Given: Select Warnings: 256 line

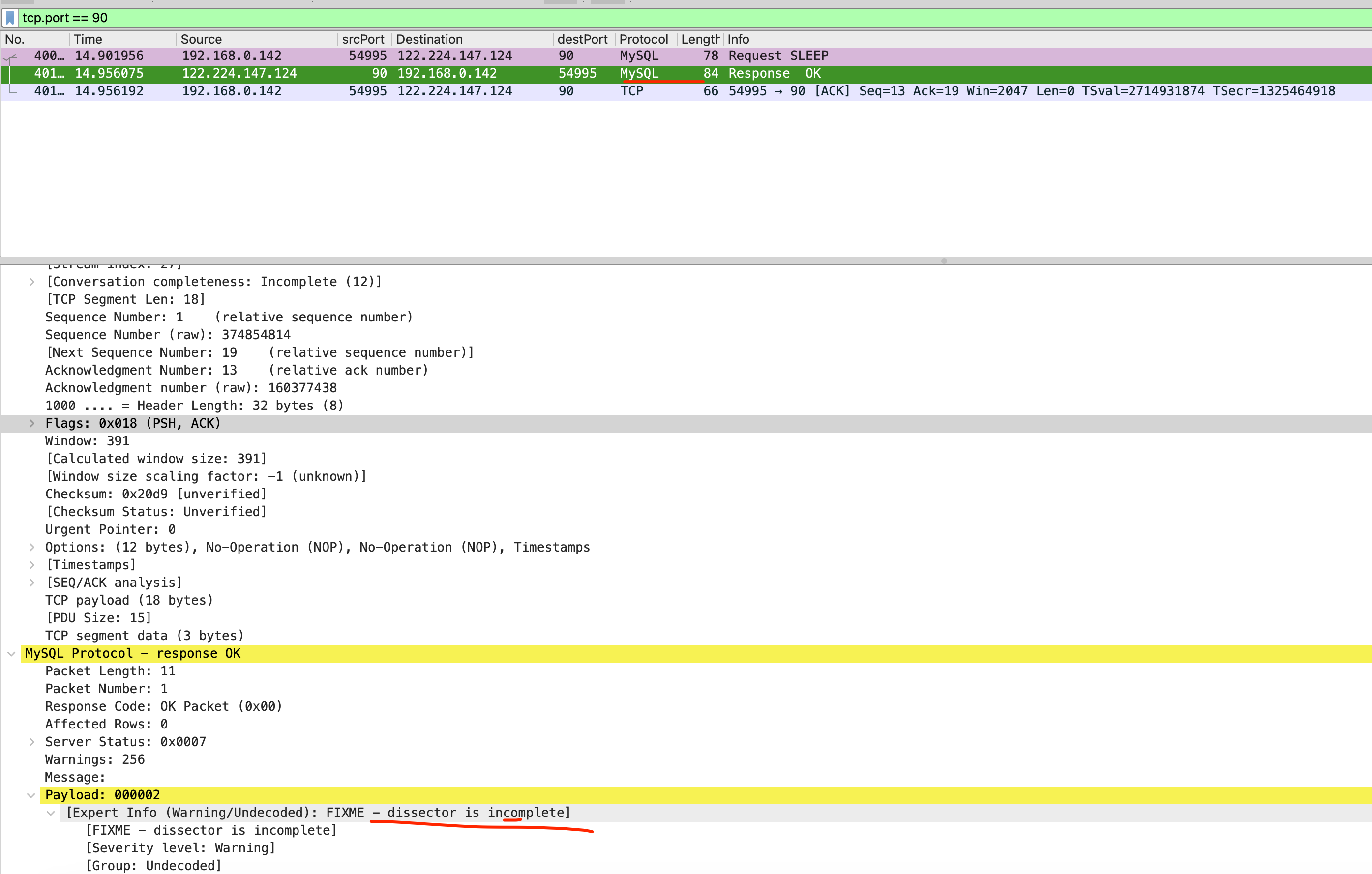Looking at the screenshot, I should (x=95, y=760).
